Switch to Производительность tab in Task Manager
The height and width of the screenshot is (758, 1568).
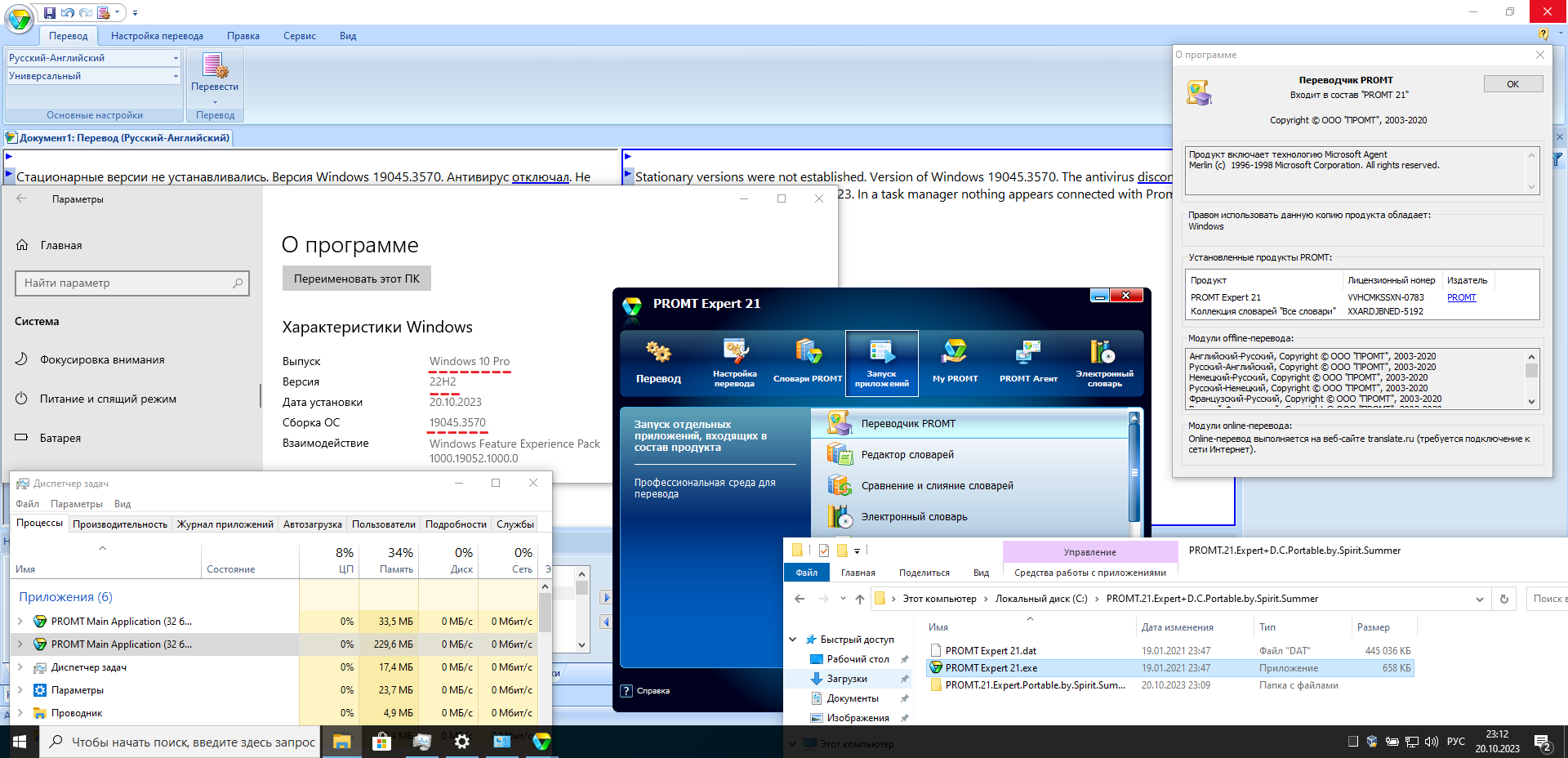click(x=120, y=524)
